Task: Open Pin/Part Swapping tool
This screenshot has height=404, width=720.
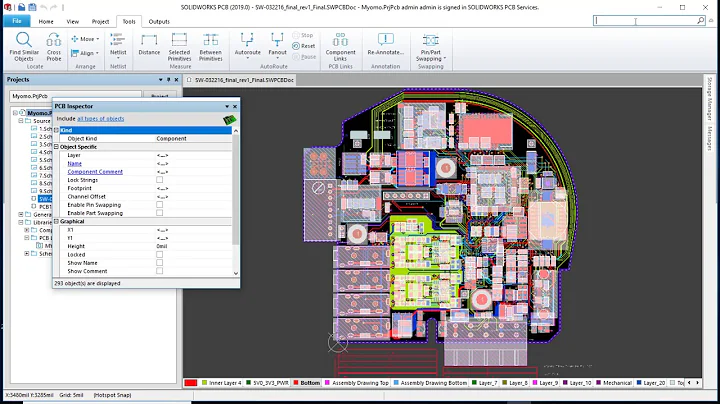Action: click(430, 46)
